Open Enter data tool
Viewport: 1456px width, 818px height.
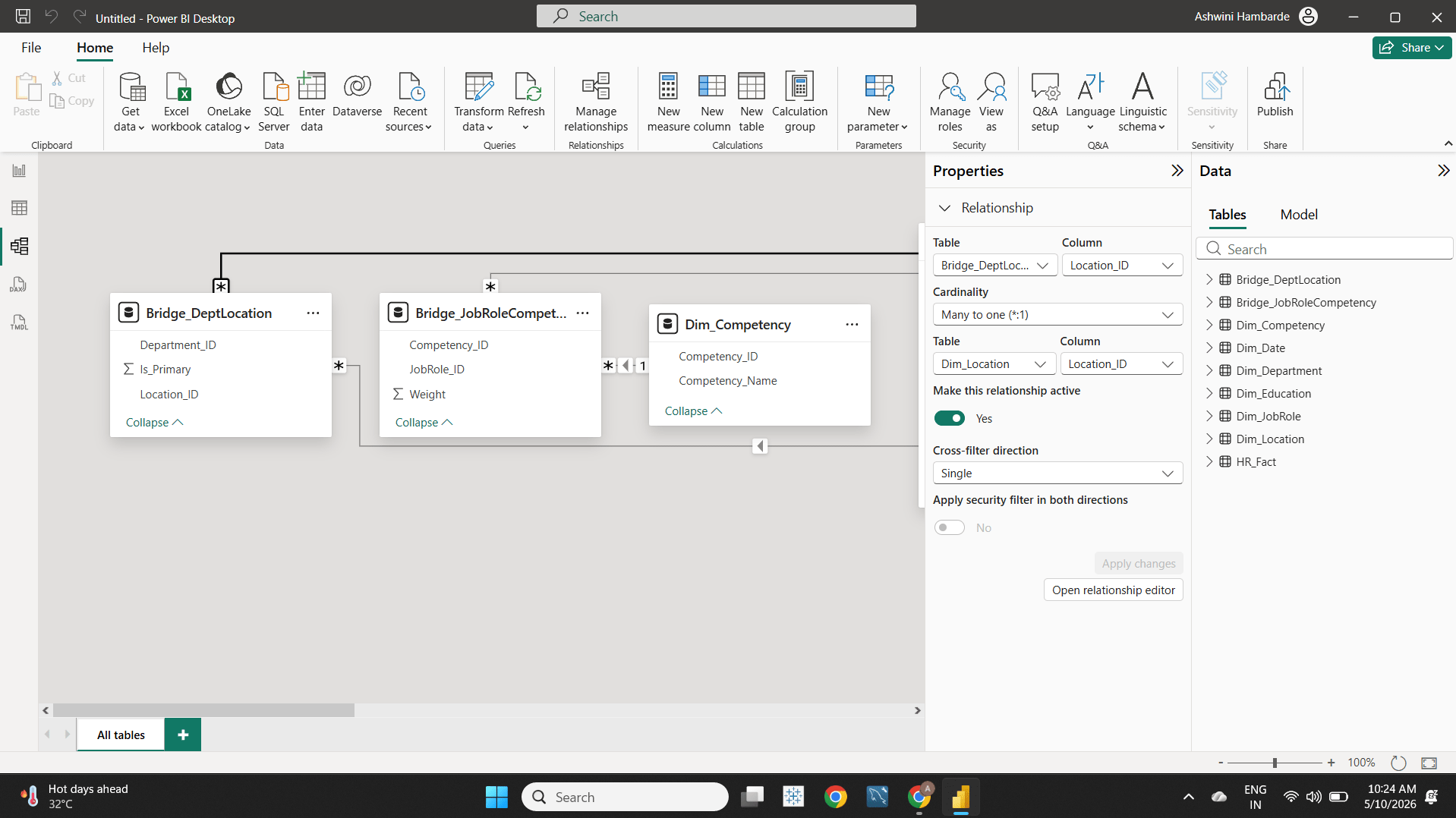[311, 102]
